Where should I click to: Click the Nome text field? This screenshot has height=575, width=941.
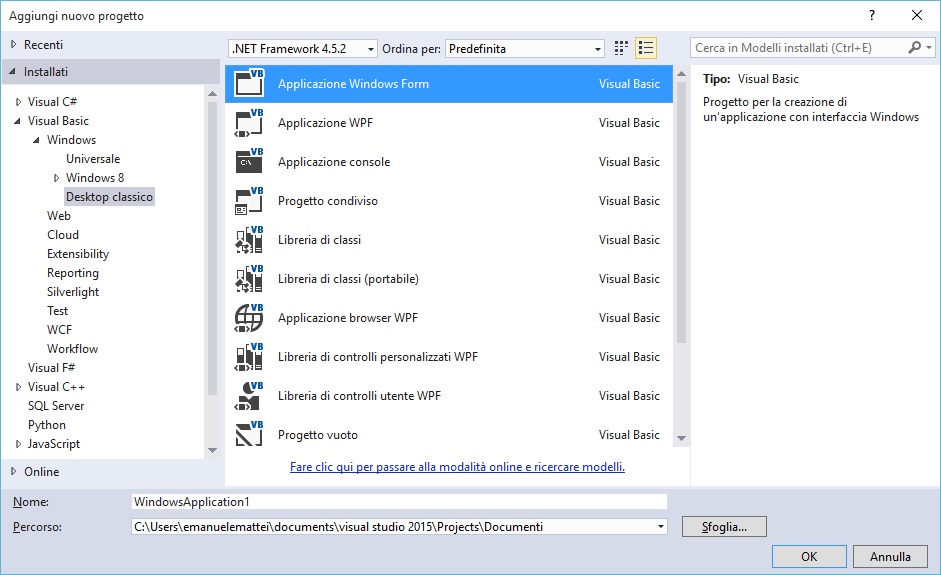pyautogui.click(x=399, y=502)
